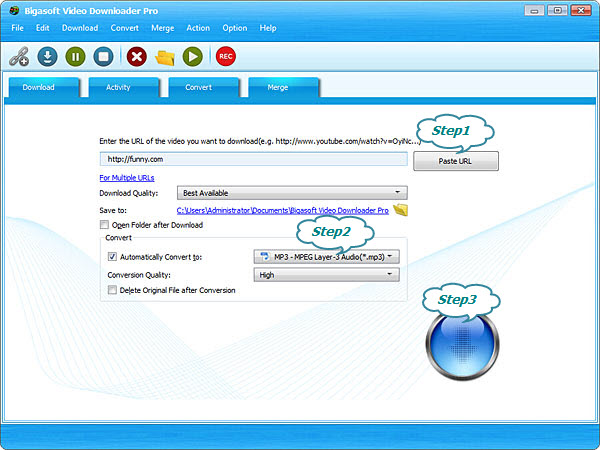Open the Help menu

268,28
